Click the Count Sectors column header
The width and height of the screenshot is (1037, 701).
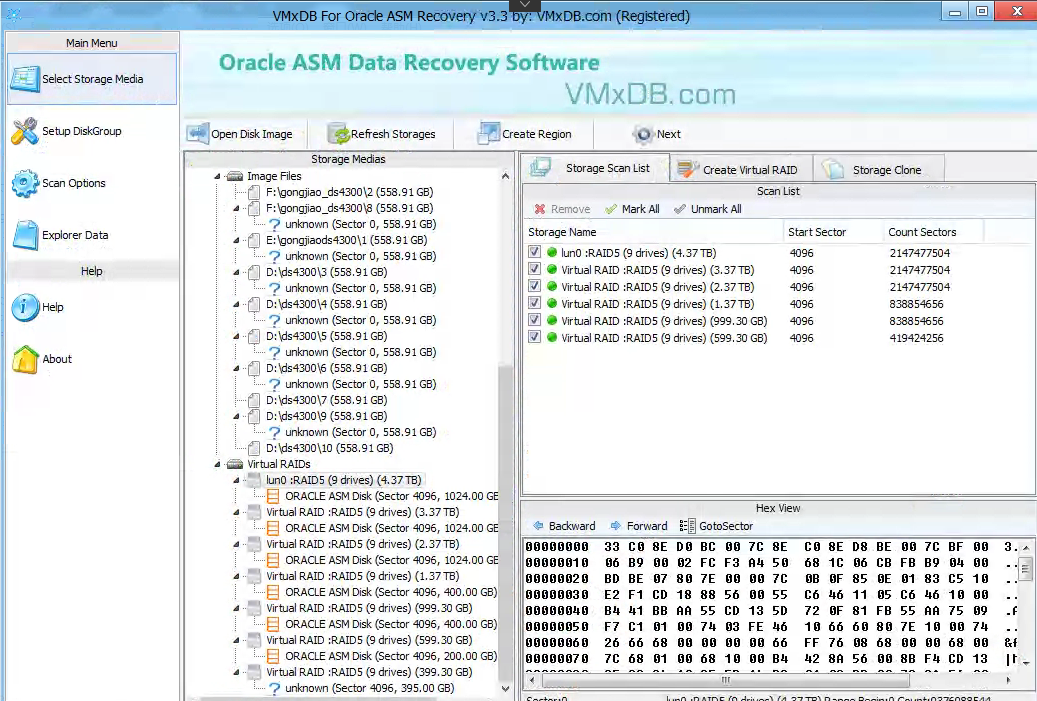(933, 232)
